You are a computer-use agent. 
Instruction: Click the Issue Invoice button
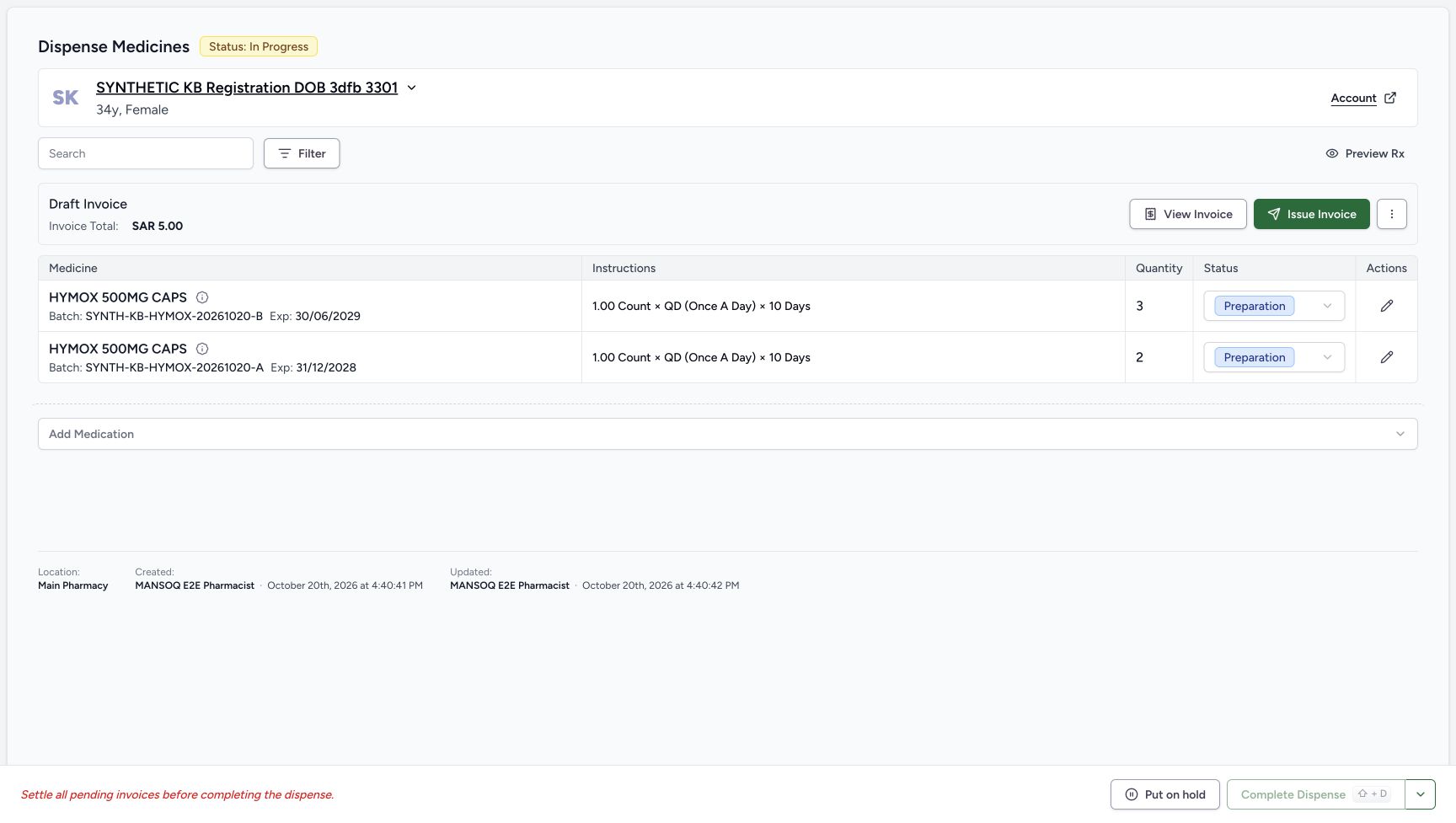click(1312, 214)
